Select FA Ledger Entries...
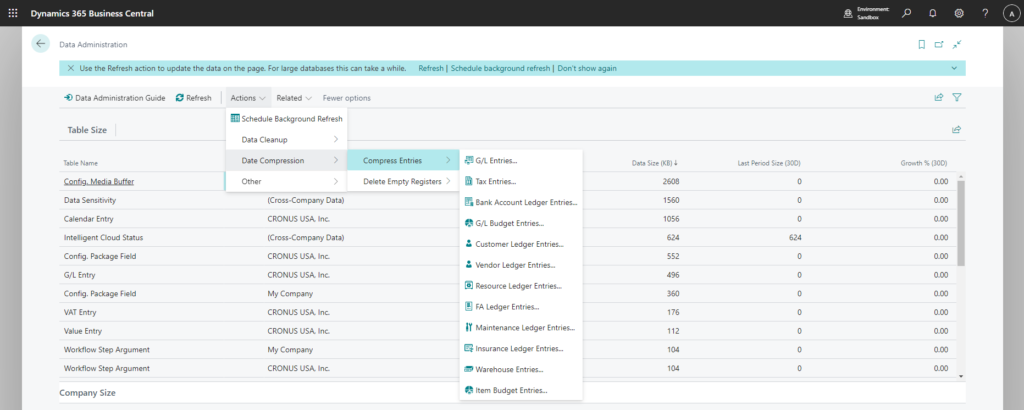1024x410 pixels. pyautogui.click(x=521, y=307)
